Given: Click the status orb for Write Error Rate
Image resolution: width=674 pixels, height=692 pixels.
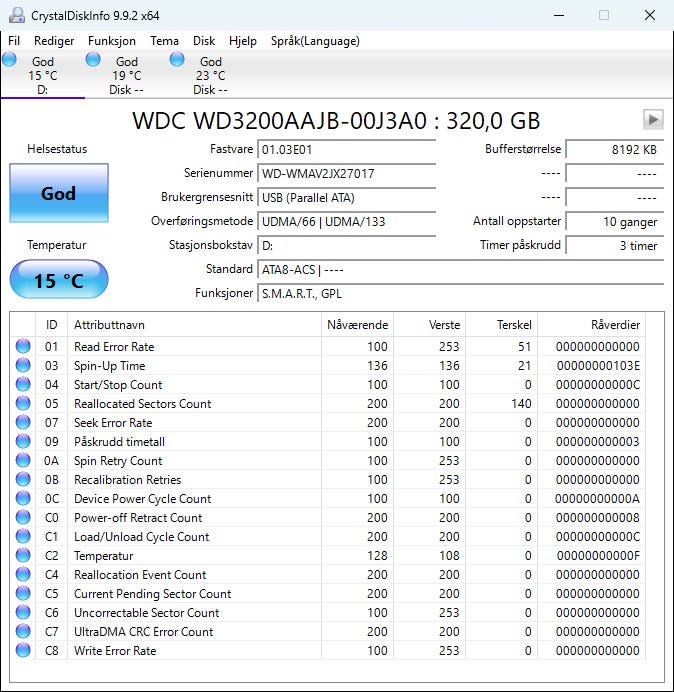Looking at the screenshot, I should click(x=23, y=650).
